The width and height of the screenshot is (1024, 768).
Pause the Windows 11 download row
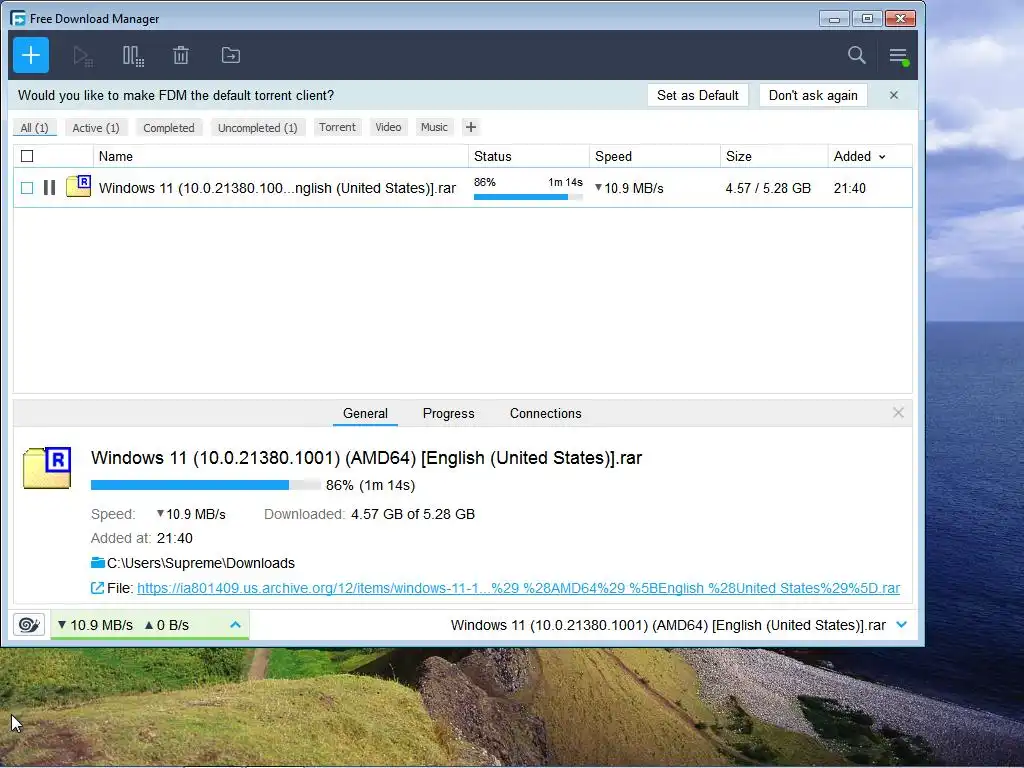pos(49,188)
